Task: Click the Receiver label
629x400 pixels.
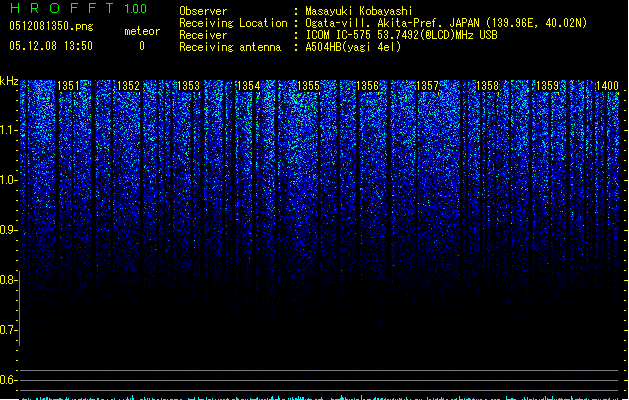Action: [x=203, y=35]
